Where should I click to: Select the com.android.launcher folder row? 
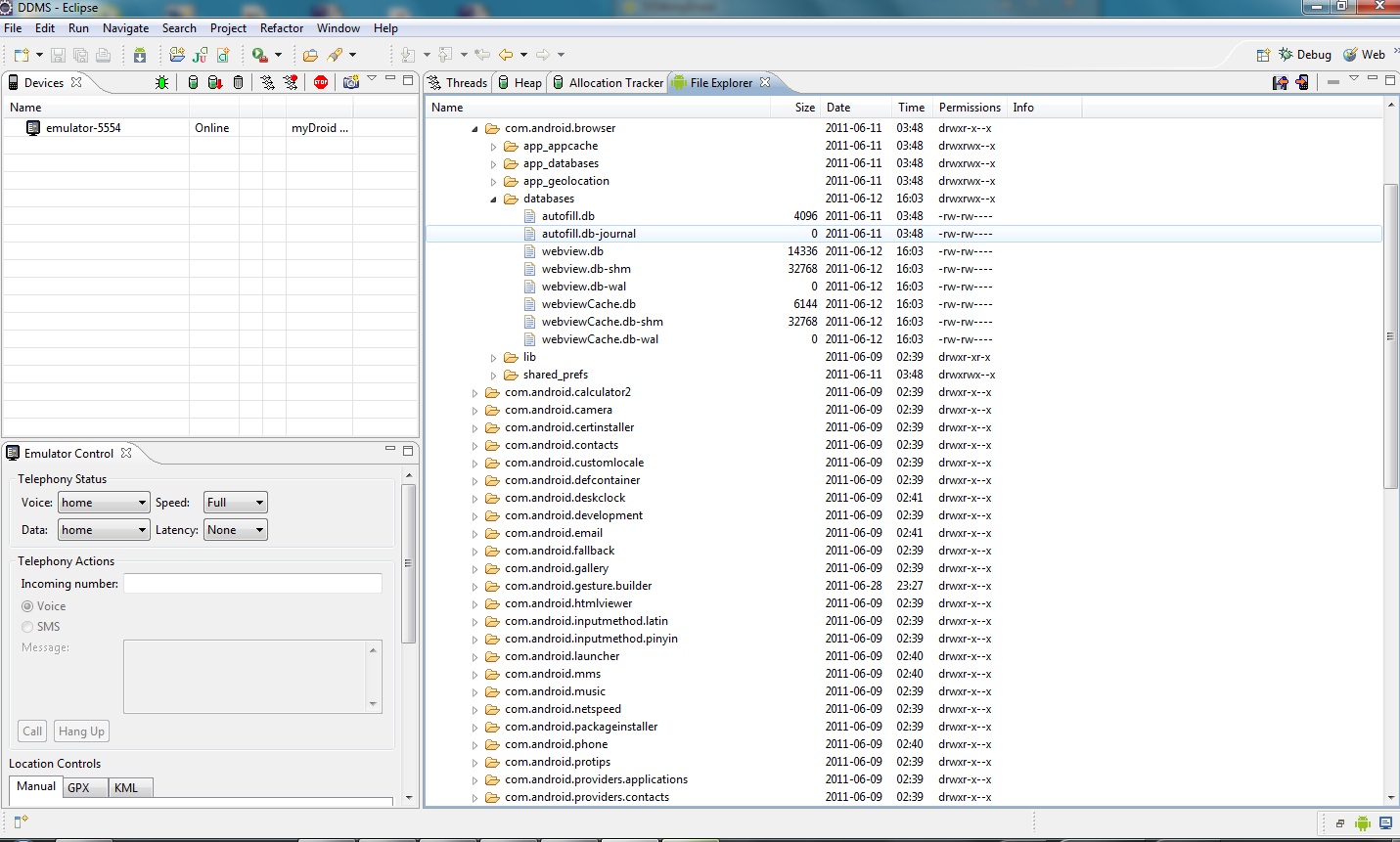(904, 656)
